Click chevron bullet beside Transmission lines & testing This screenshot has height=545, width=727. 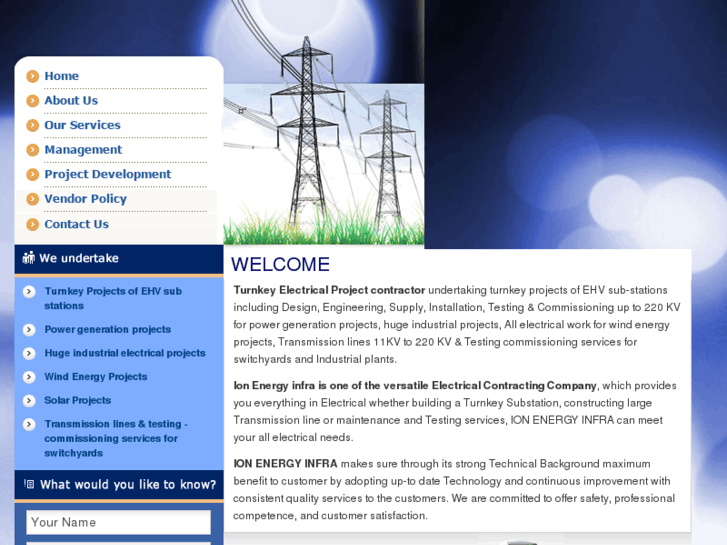[x=29, y=424]
